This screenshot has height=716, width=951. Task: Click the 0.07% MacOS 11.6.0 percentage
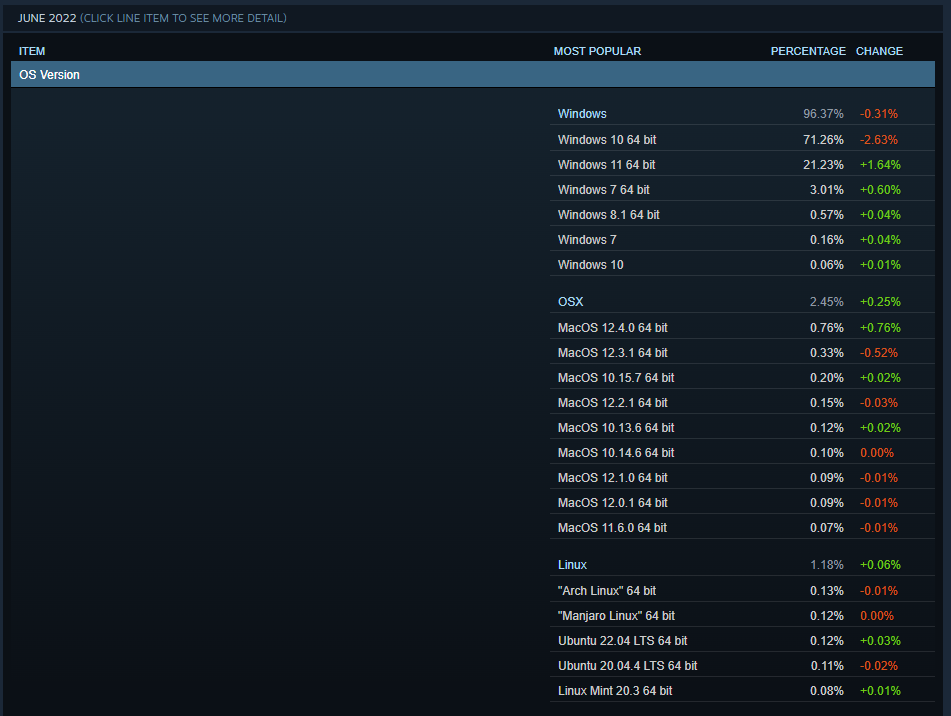[x=826, y=527]
